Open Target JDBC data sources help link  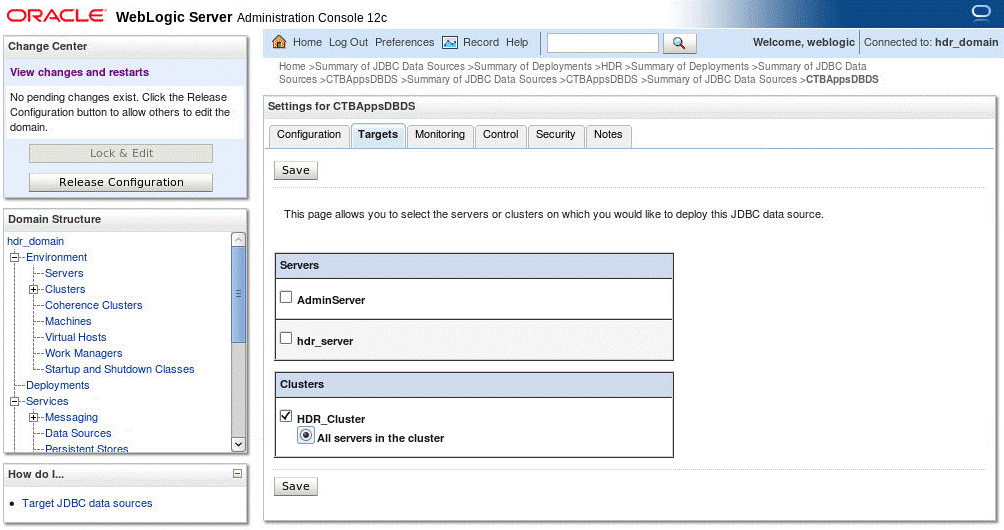[87, 503]
